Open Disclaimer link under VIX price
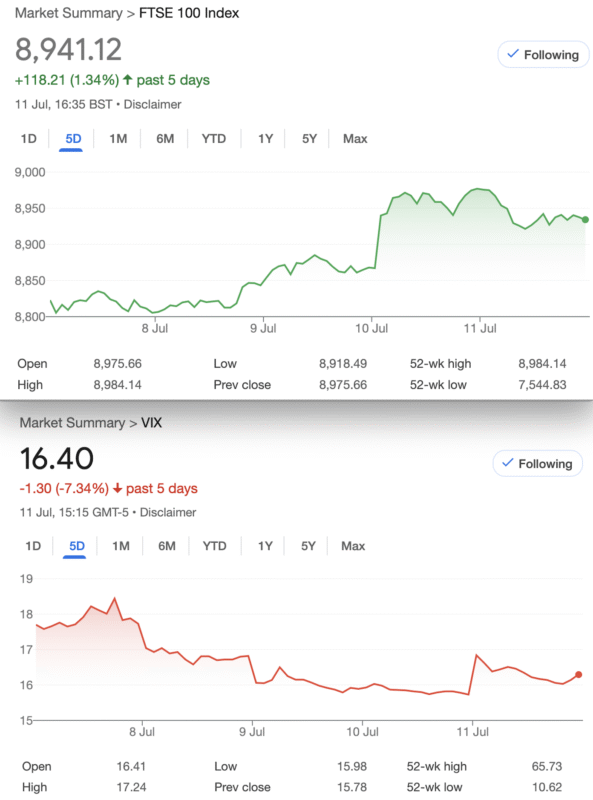This screenshot has width=593, height=800. [168, 512]
